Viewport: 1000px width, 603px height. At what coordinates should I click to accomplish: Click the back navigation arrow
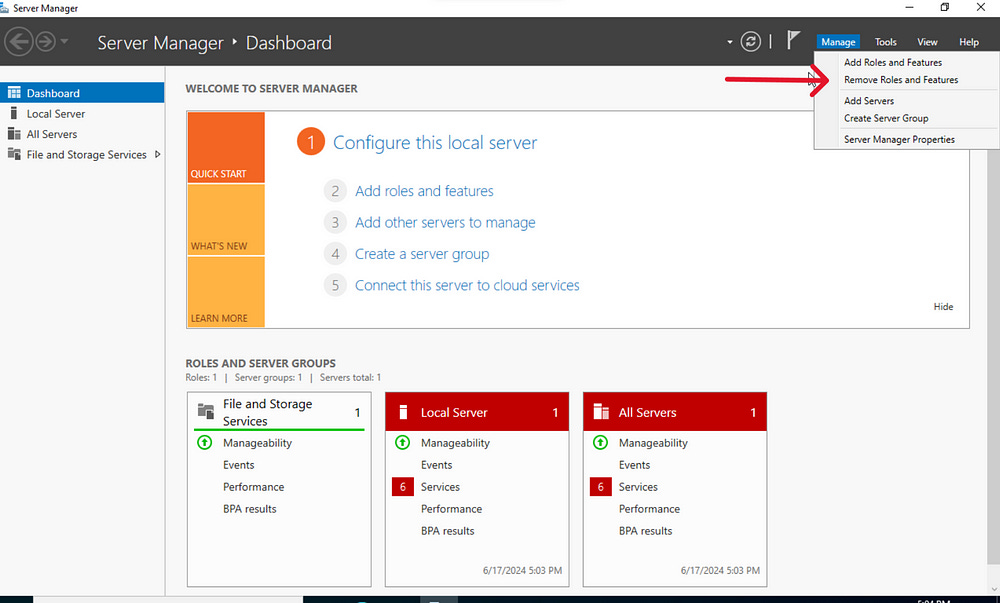tap(18, 42)
